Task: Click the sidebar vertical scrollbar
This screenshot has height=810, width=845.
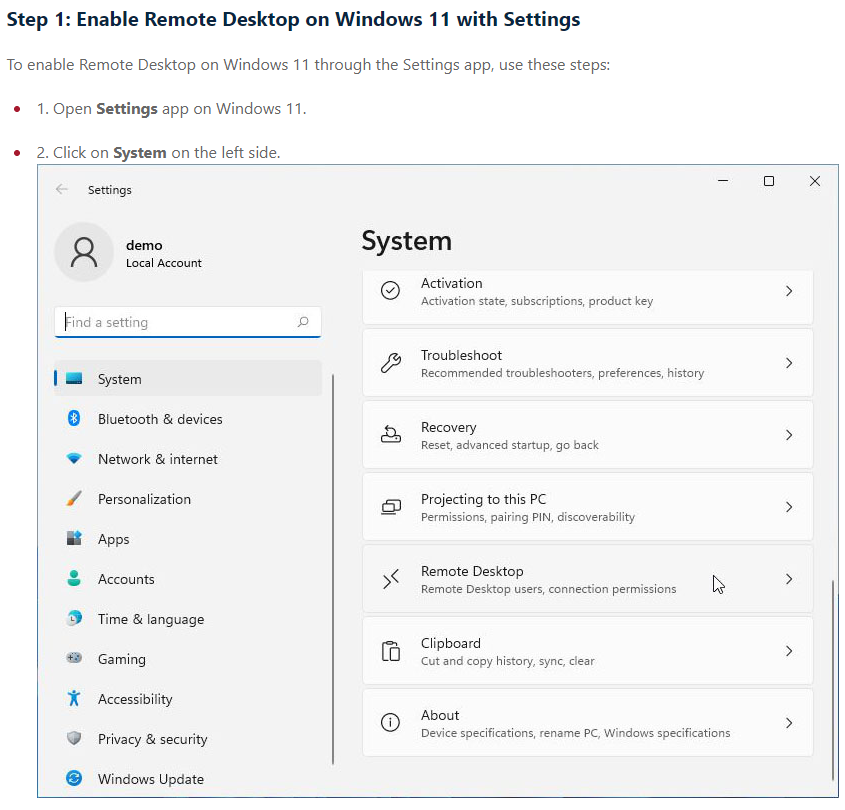Action: [x=333, y=569]
